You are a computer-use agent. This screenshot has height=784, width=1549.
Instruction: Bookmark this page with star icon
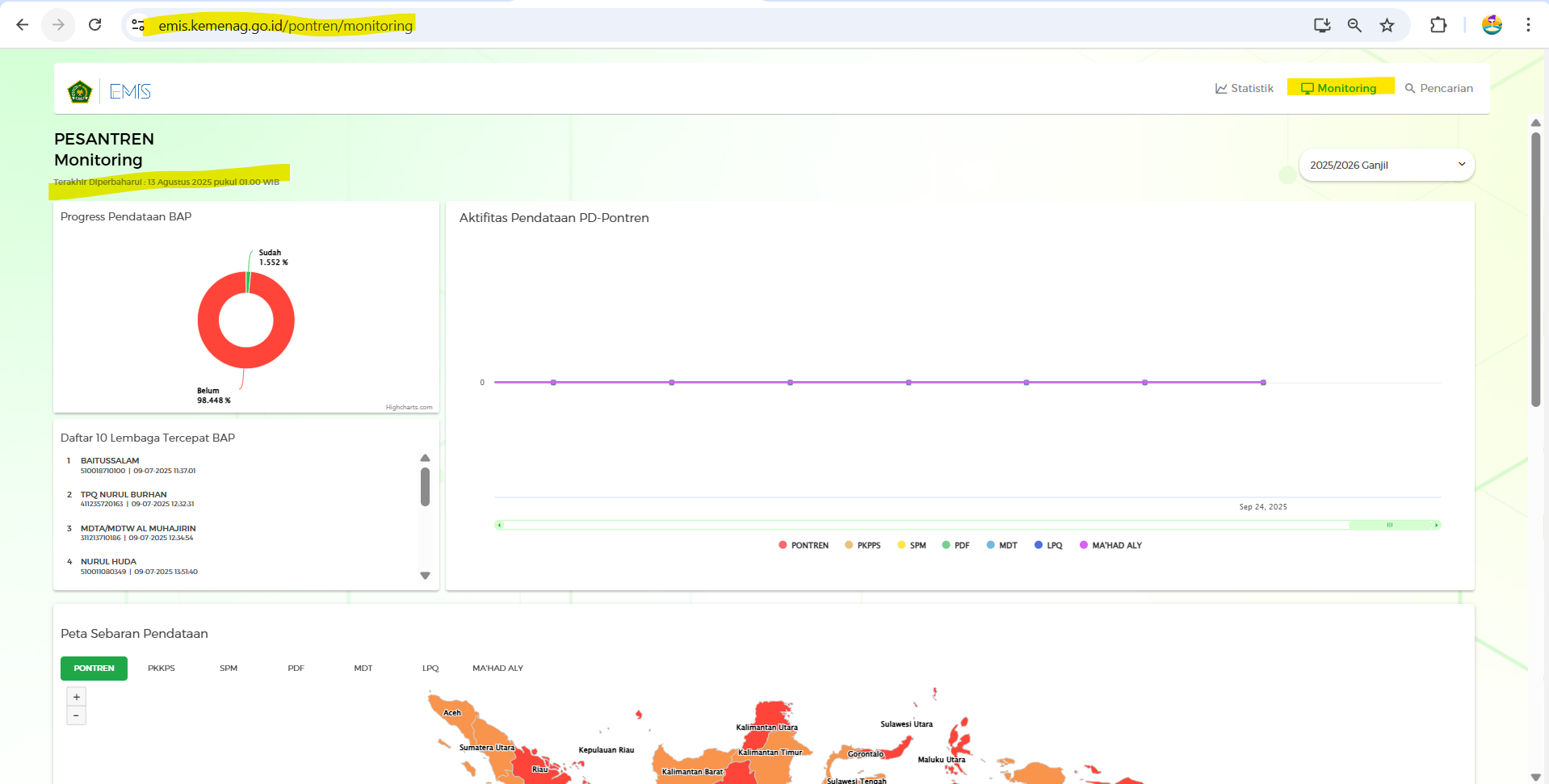(1387, 25)
